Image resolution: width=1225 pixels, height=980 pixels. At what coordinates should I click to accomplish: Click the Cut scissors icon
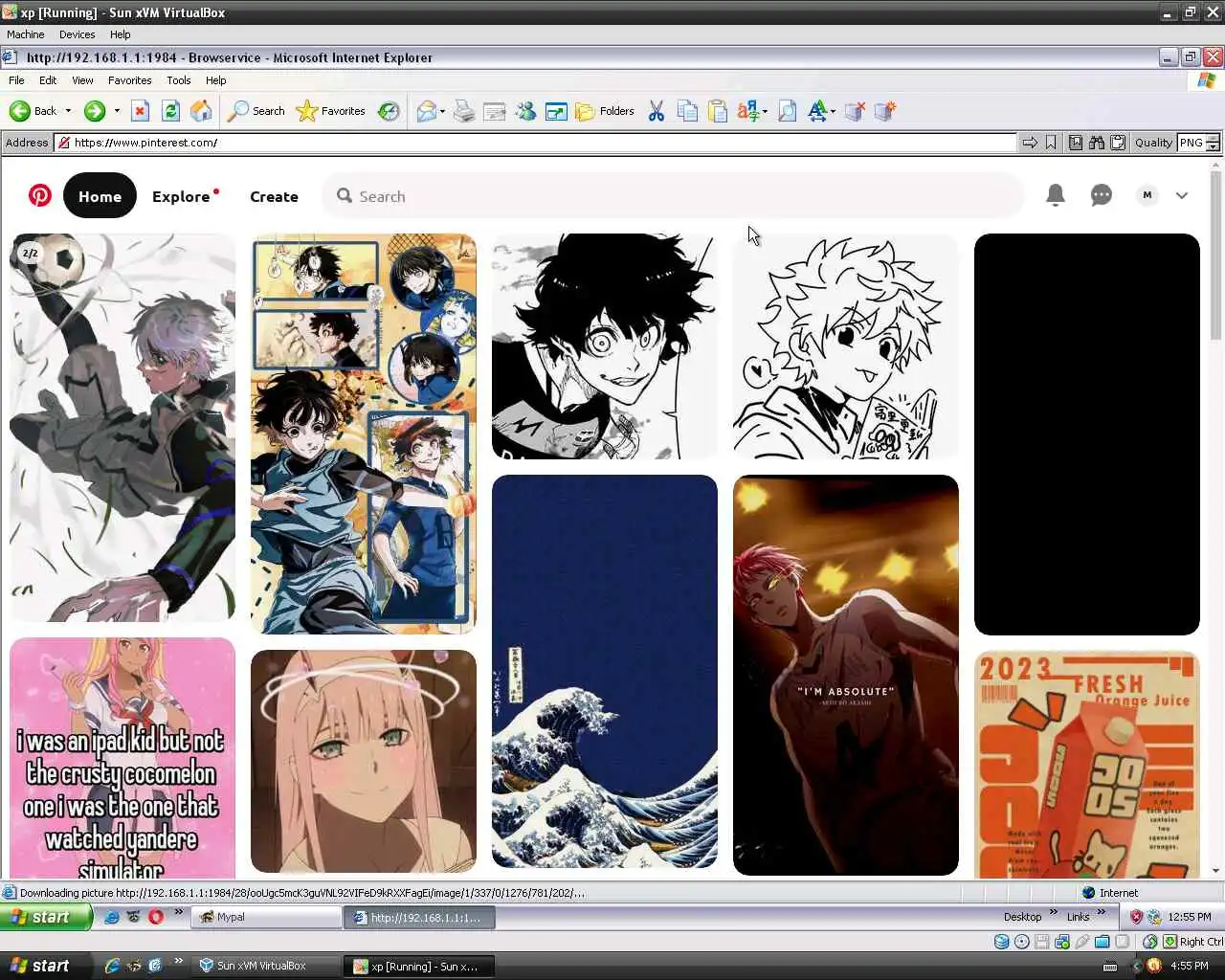pos(657,111)
